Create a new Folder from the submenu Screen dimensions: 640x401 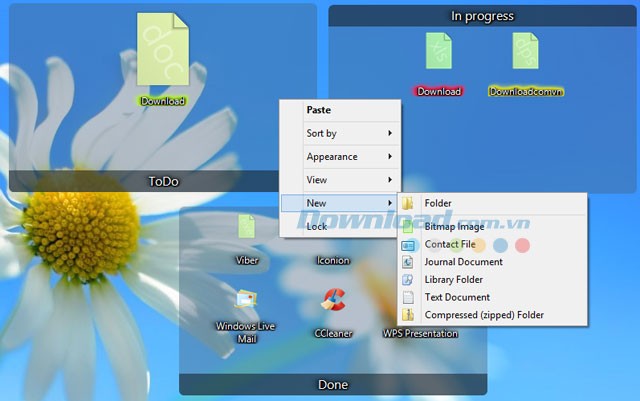[437, 203]
